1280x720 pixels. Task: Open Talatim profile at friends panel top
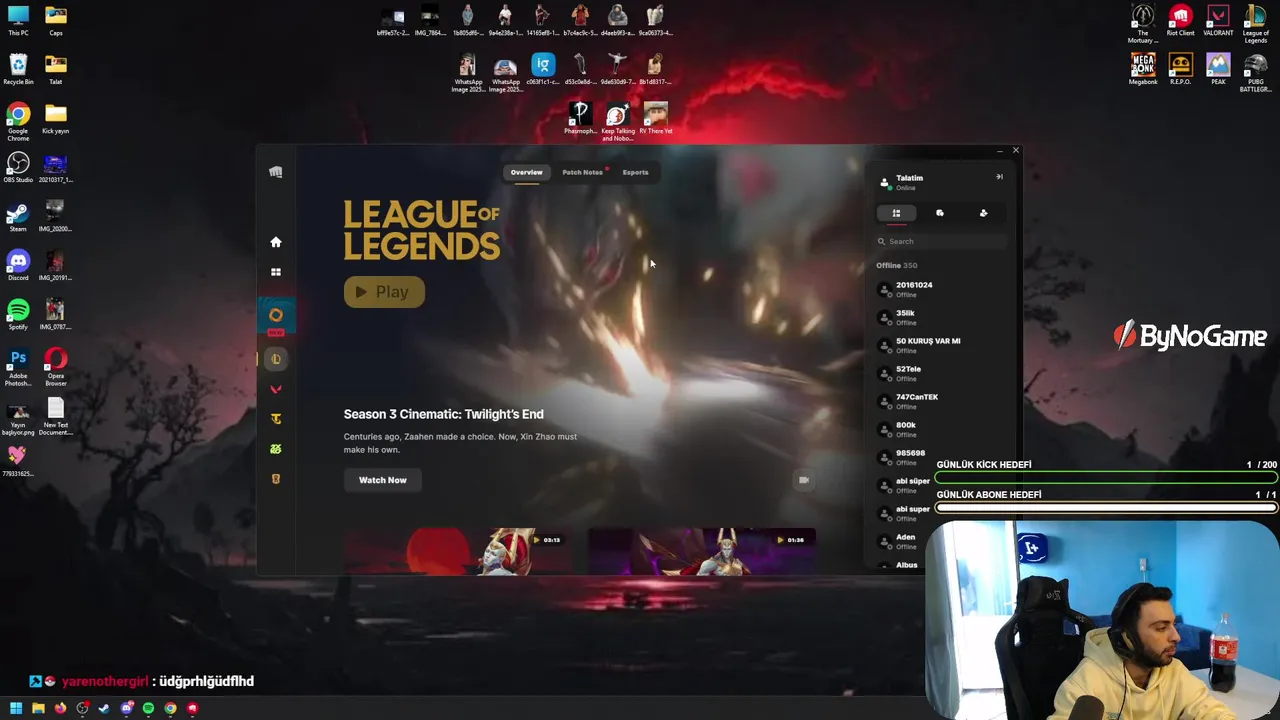(x=901, y=182)
